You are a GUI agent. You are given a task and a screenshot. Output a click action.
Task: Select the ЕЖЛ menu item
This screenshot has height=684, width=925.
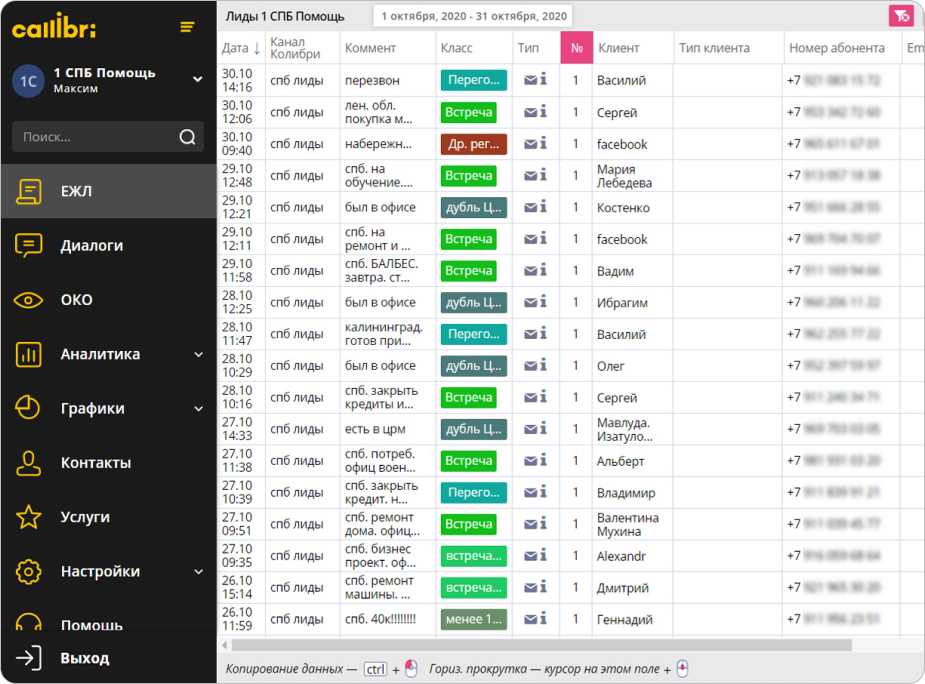(76, 191)
